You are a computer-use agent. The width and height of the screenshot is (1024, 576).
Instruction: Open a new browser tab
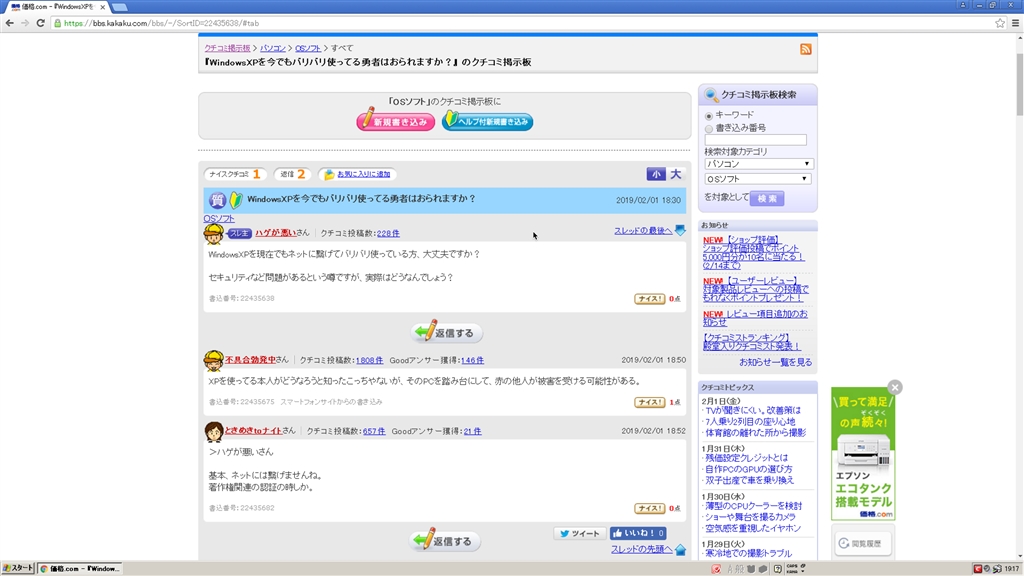[120, 7]
